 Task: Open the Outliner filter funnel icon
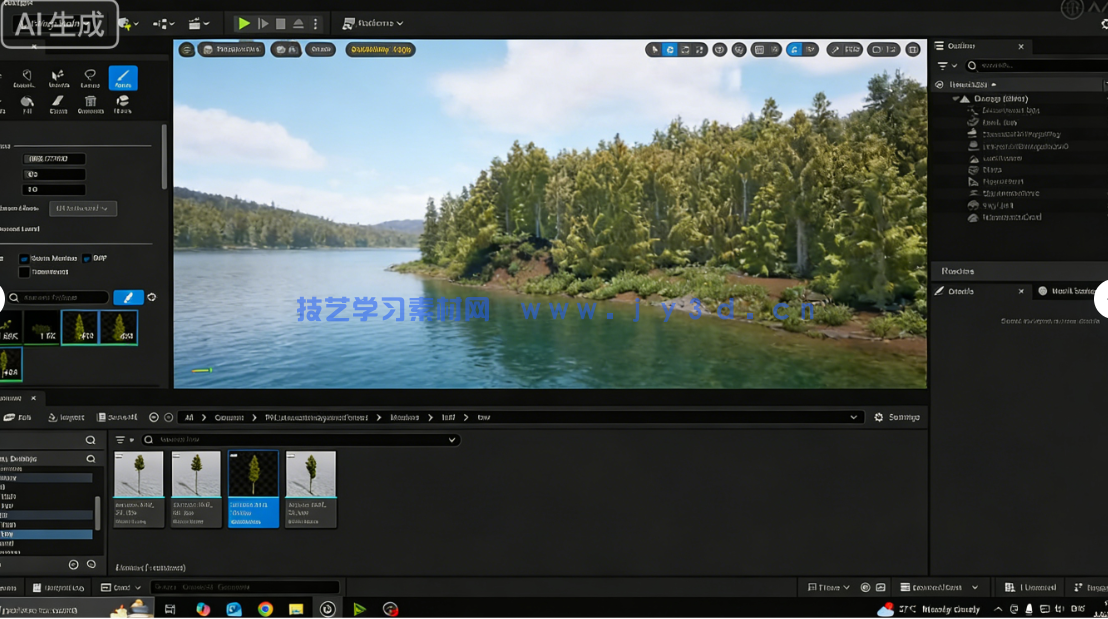(942, 65)
